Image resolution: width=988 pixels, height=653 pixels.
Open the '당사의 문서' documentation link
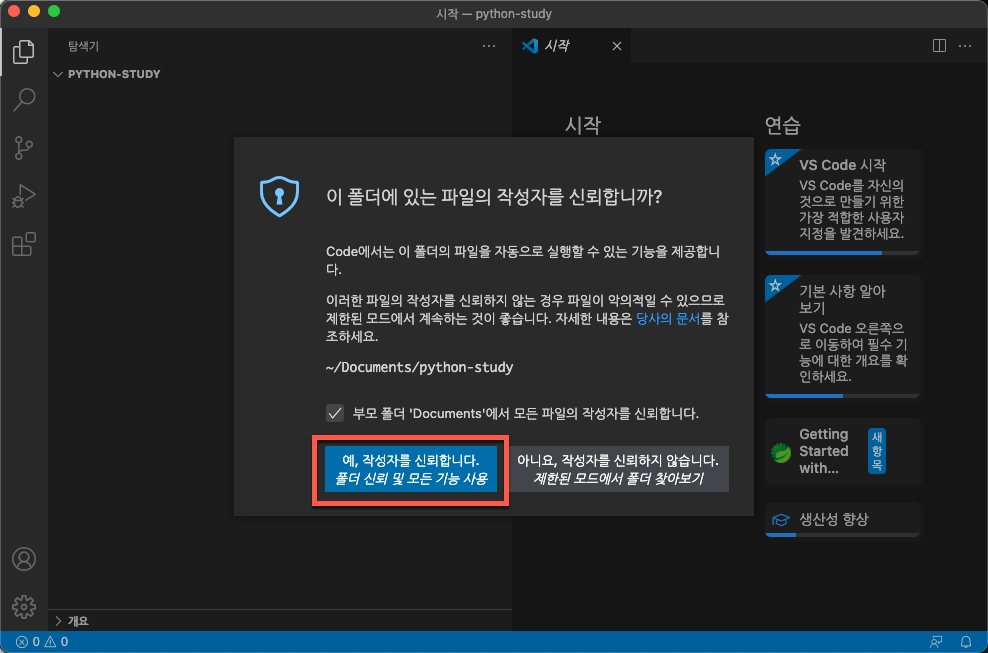pos(668,318)
